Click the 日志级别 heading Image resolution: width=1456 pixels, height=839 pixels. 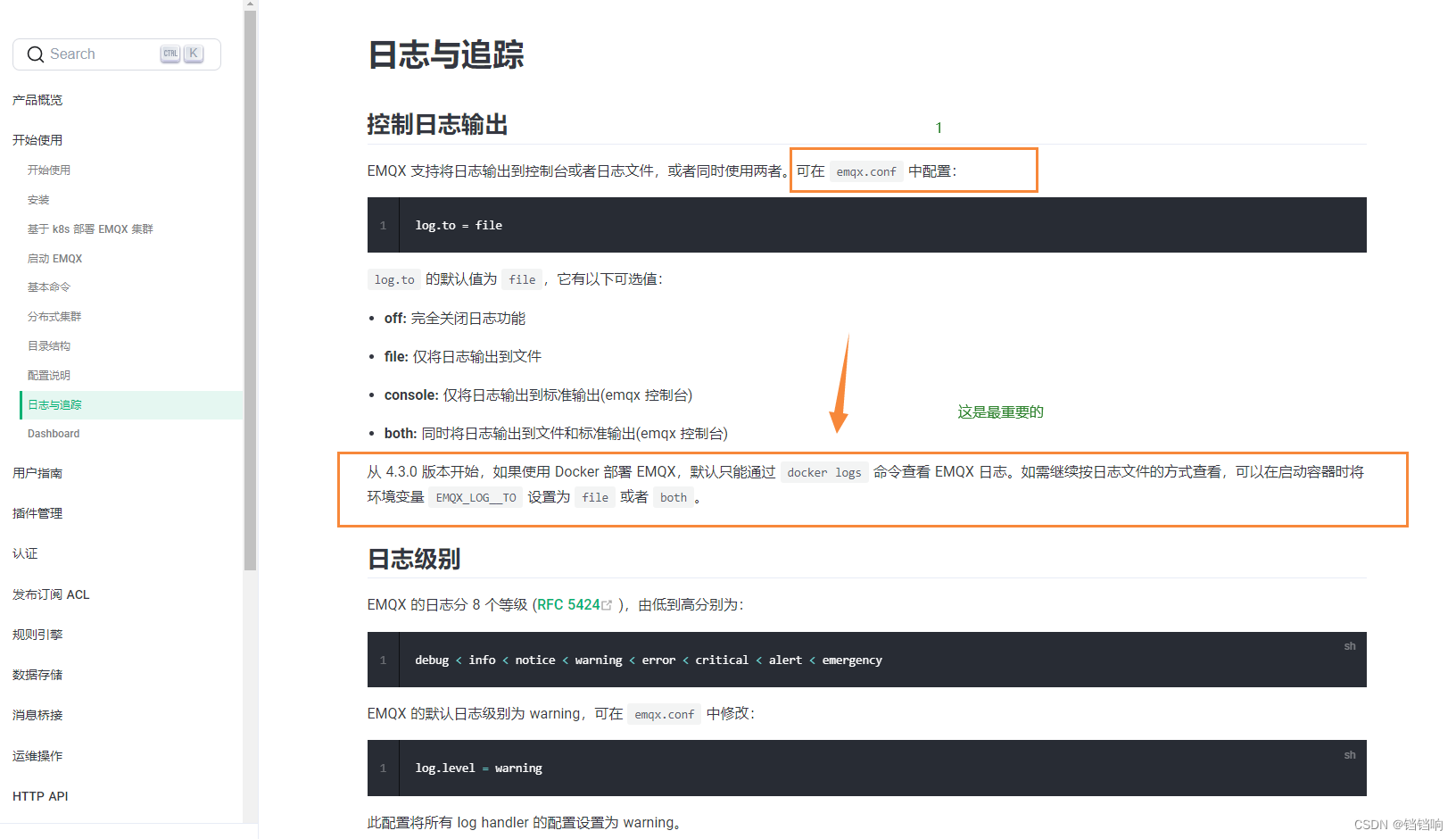tap(414, 560)
